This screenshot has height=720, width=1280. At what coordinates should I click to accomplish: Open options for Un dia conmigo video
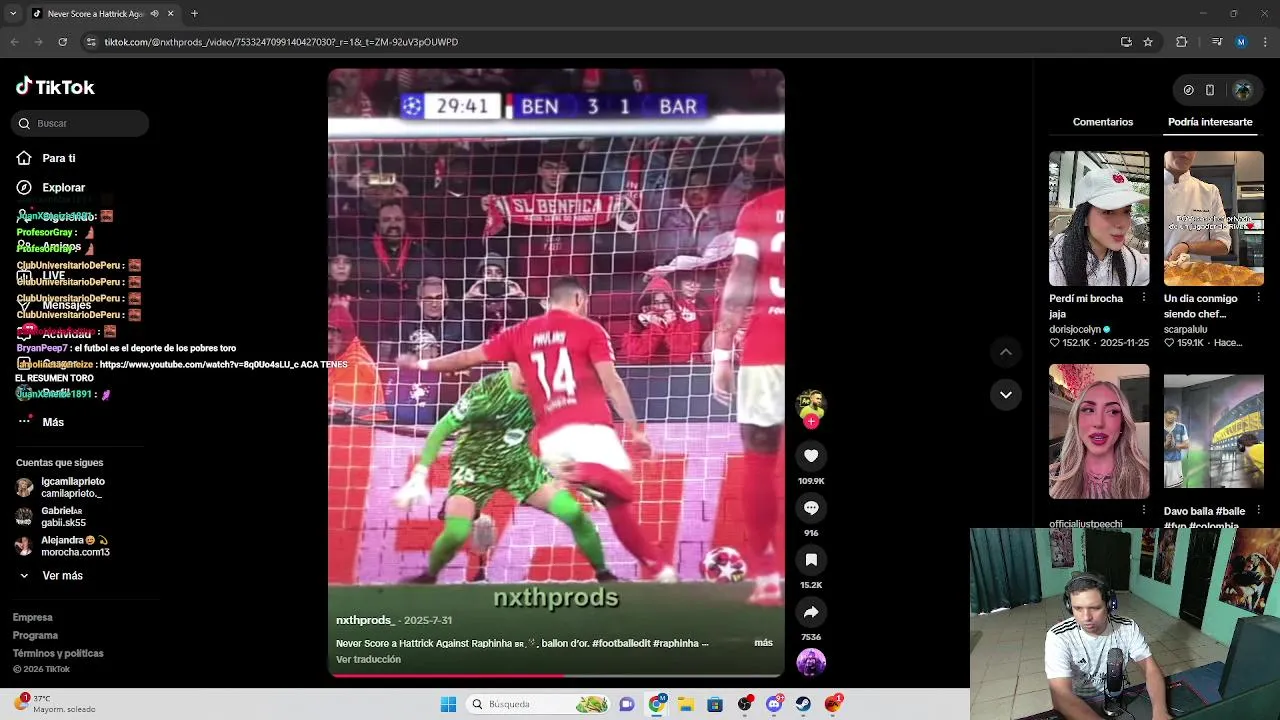click(x=1259, y=298)
